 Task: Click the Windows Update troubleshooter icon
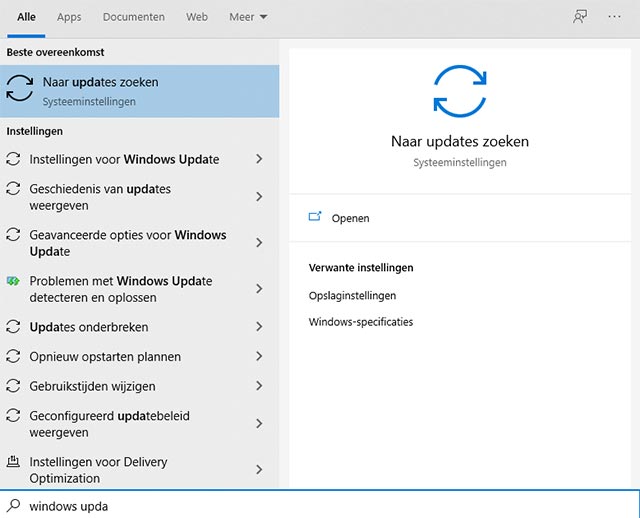coord(14,282)
